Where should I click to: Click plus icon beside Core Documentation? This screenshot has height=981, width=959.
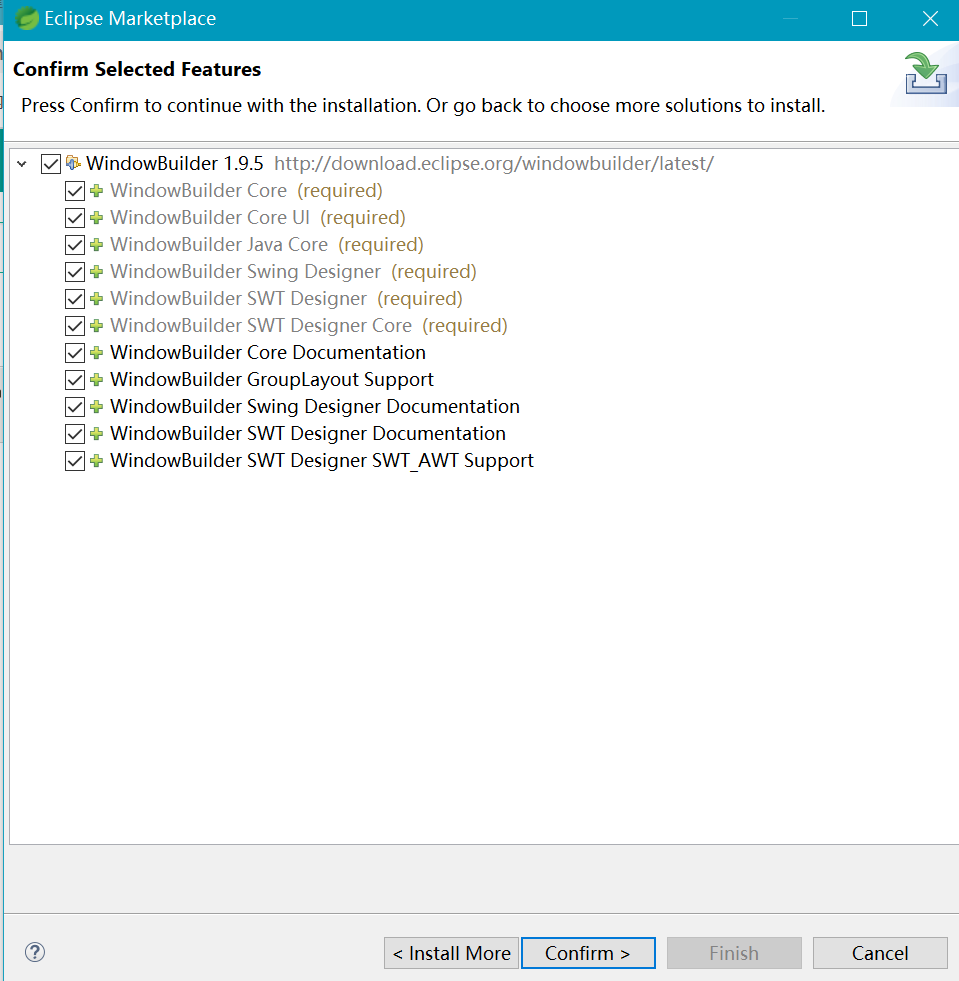pyautogui.click(x=96, y=353)
